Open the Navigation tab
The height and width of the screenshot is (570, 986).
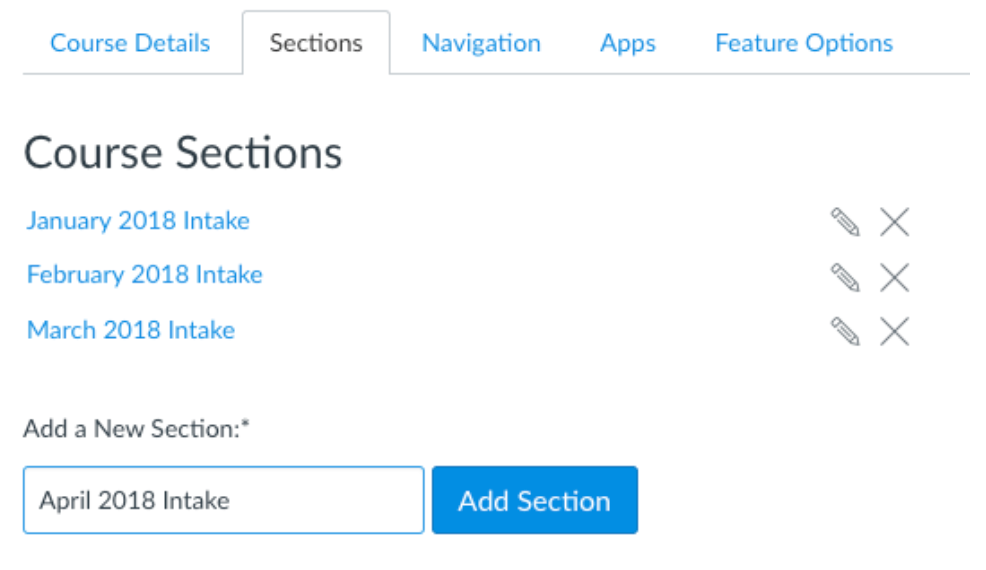481,43
